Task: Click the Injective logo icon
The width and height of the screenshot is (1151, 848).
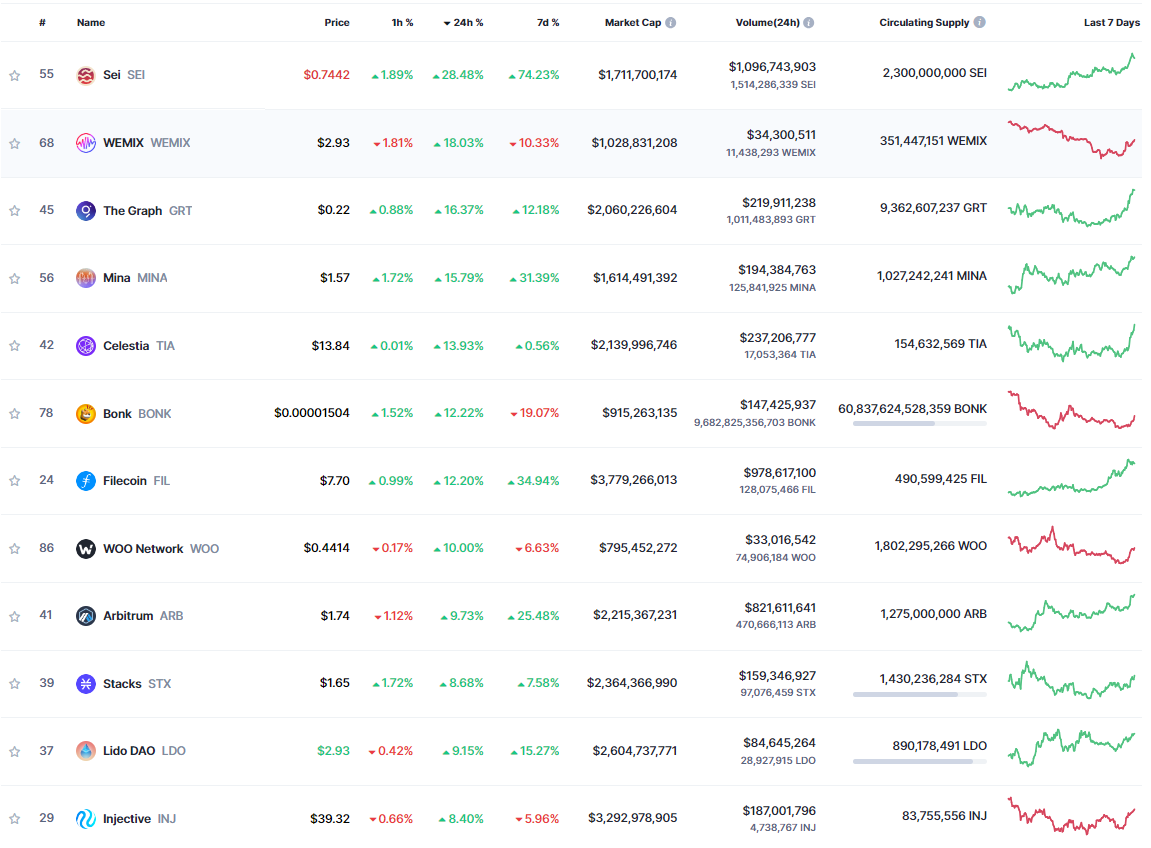Action: point(86,819)
